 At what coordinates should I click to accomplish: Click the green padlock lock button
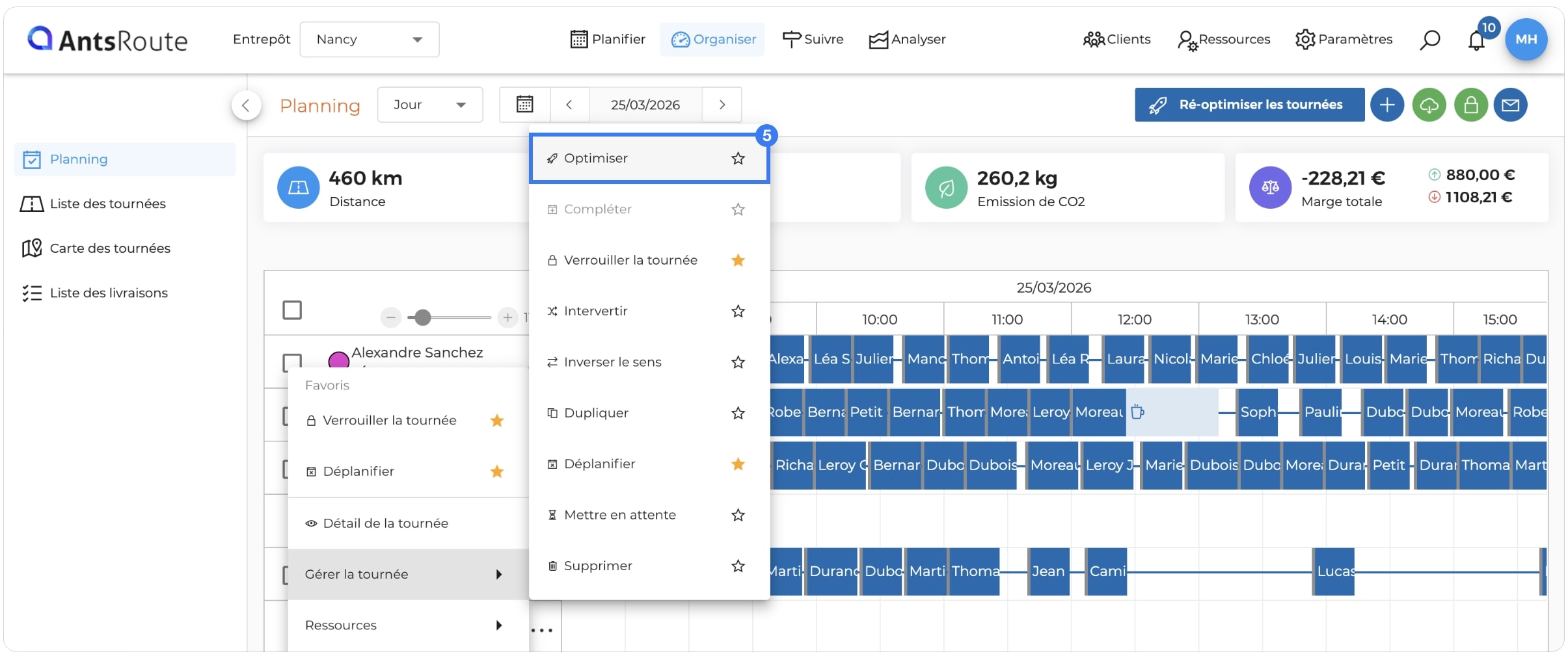point(1471,105)
